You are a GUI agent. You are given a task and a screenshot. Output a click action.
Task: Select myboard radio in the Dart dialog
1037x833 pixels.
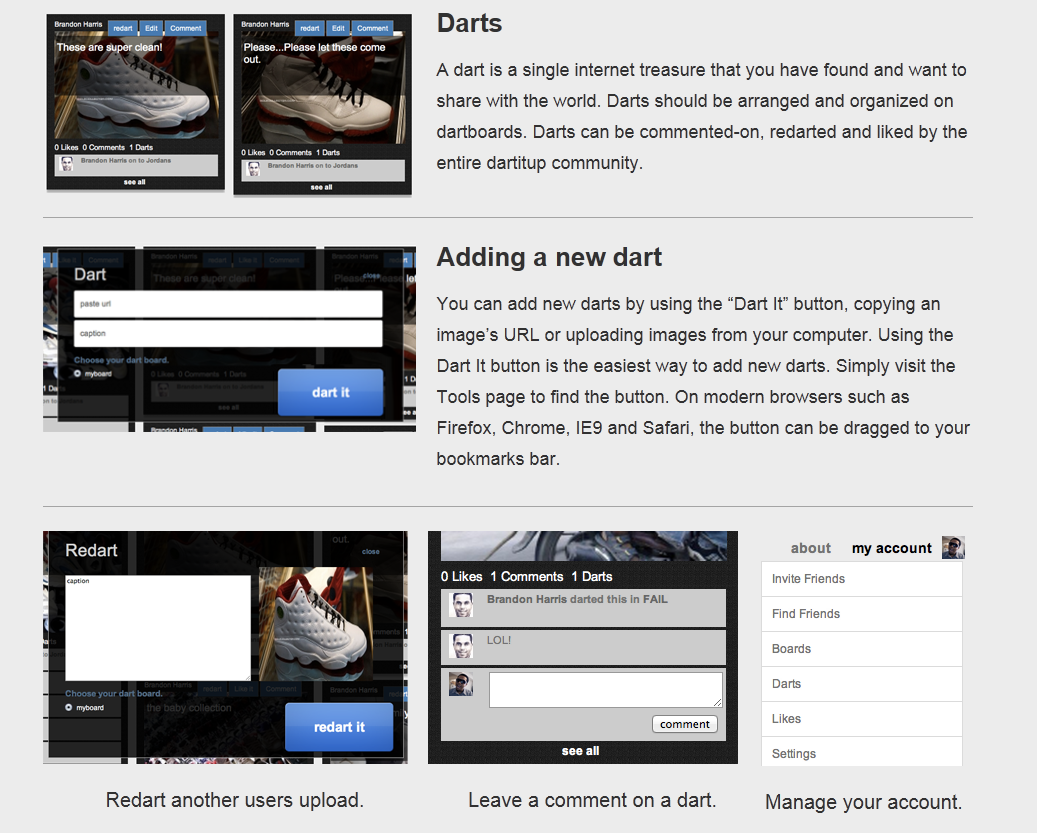pyautogui.click(x=78, y=374)
